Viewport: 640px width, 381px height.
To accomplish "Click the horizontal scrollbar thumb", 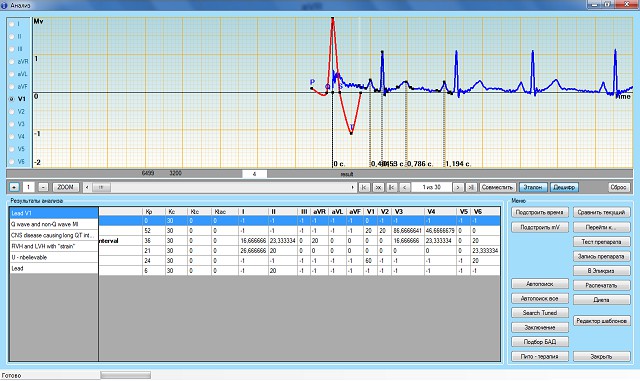I will 101,187.
